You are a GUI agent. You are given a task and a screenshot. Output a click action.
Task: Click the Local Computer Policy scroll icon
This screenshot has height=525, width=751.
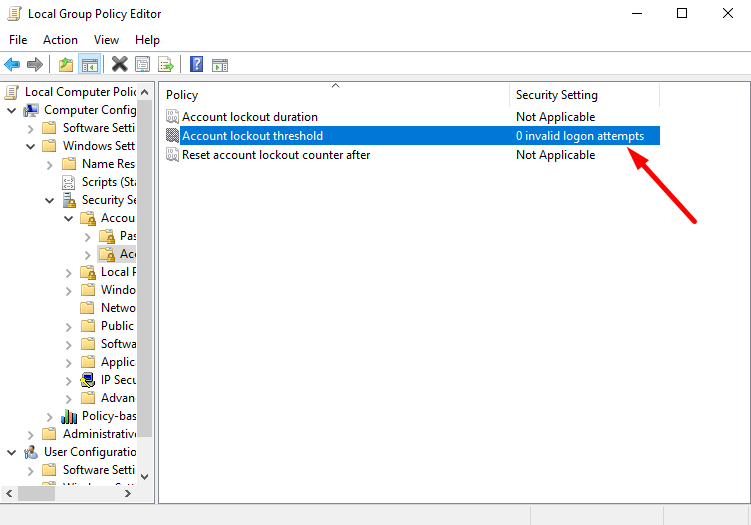point(12,92)
